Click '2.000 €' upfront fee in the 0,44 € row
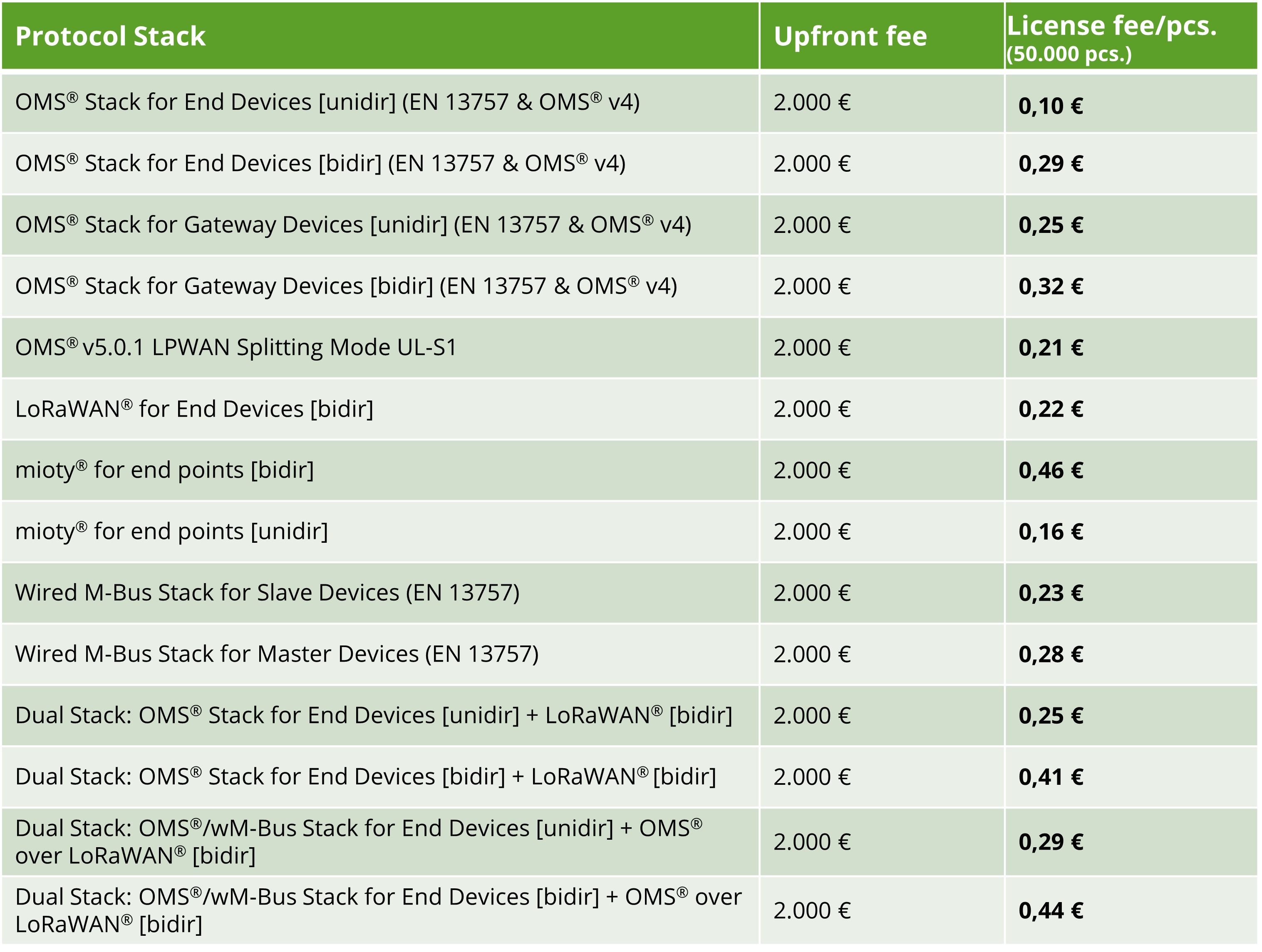 coord(812,911)
